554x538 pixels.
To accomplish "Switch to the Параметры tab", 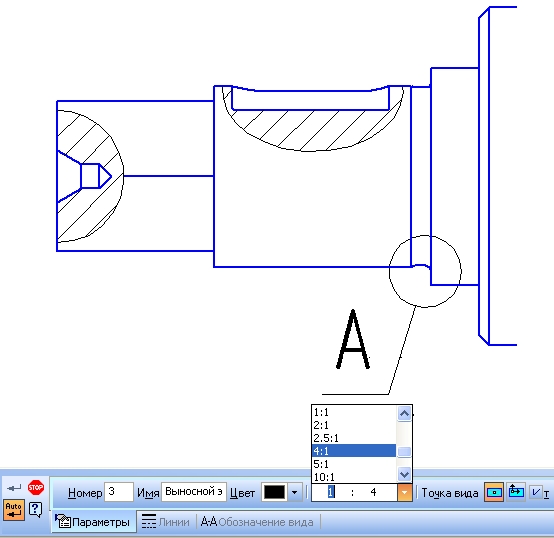I will point(93,522).
